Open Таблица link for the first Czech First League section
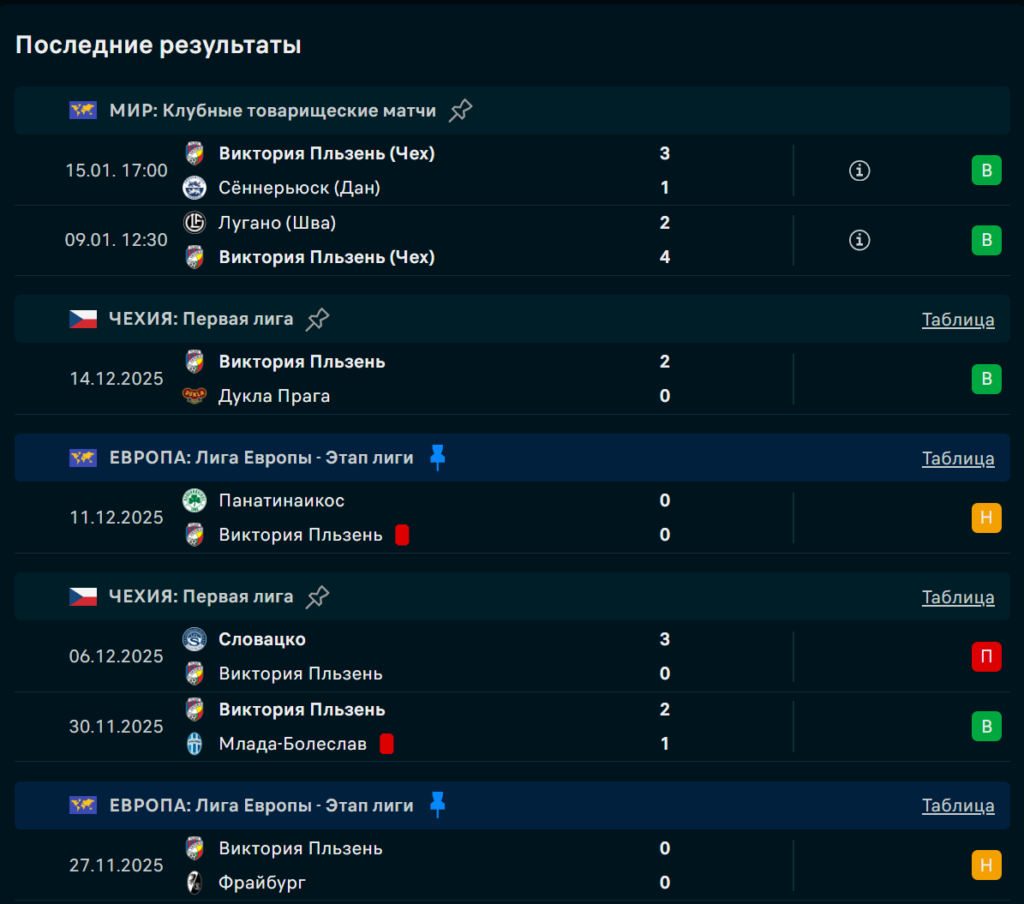The image size is (1024, 904). [958, 320]
